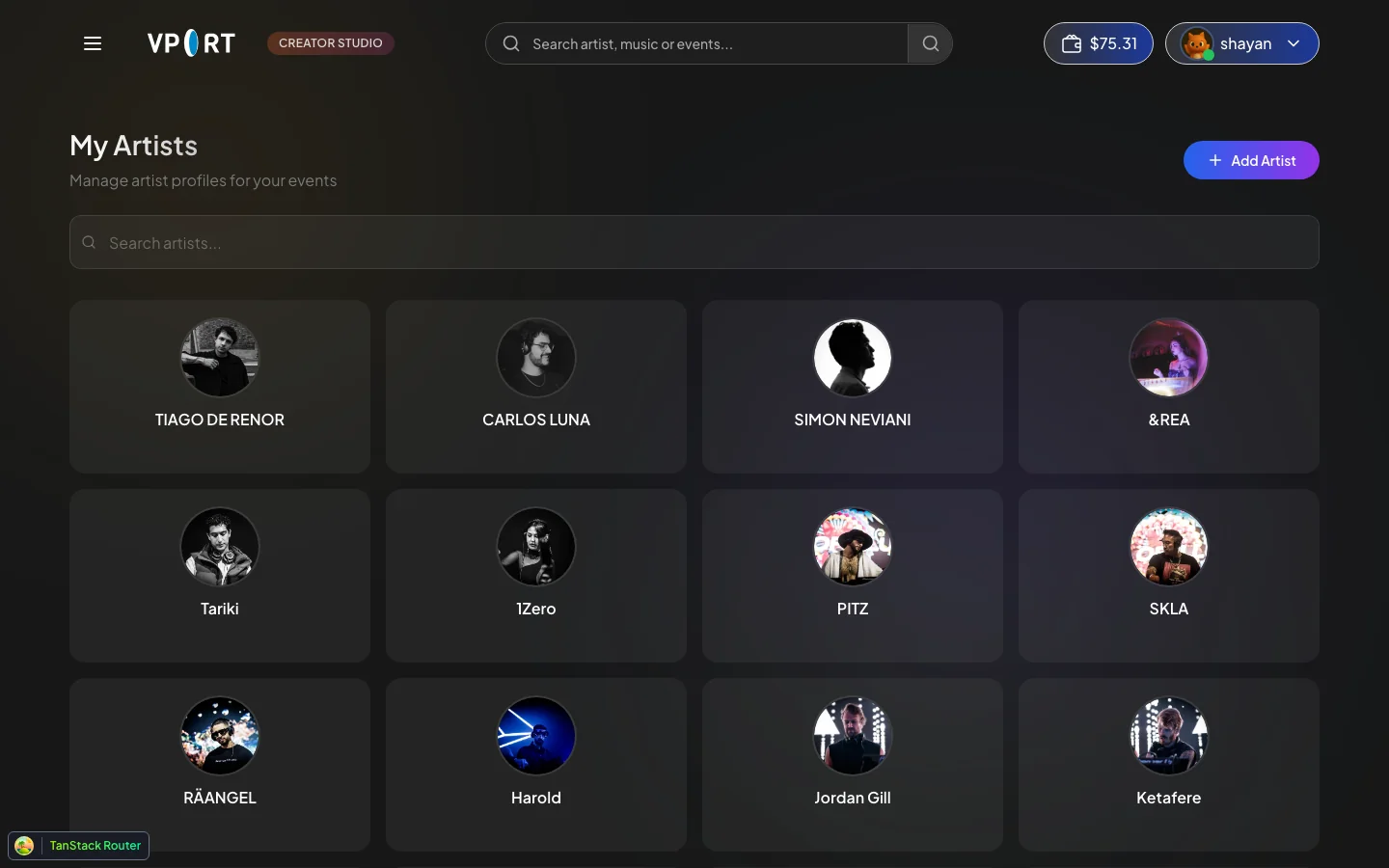
Task: Select the CARLOS LUNA artist photo
Action: [x=536, y=358]
